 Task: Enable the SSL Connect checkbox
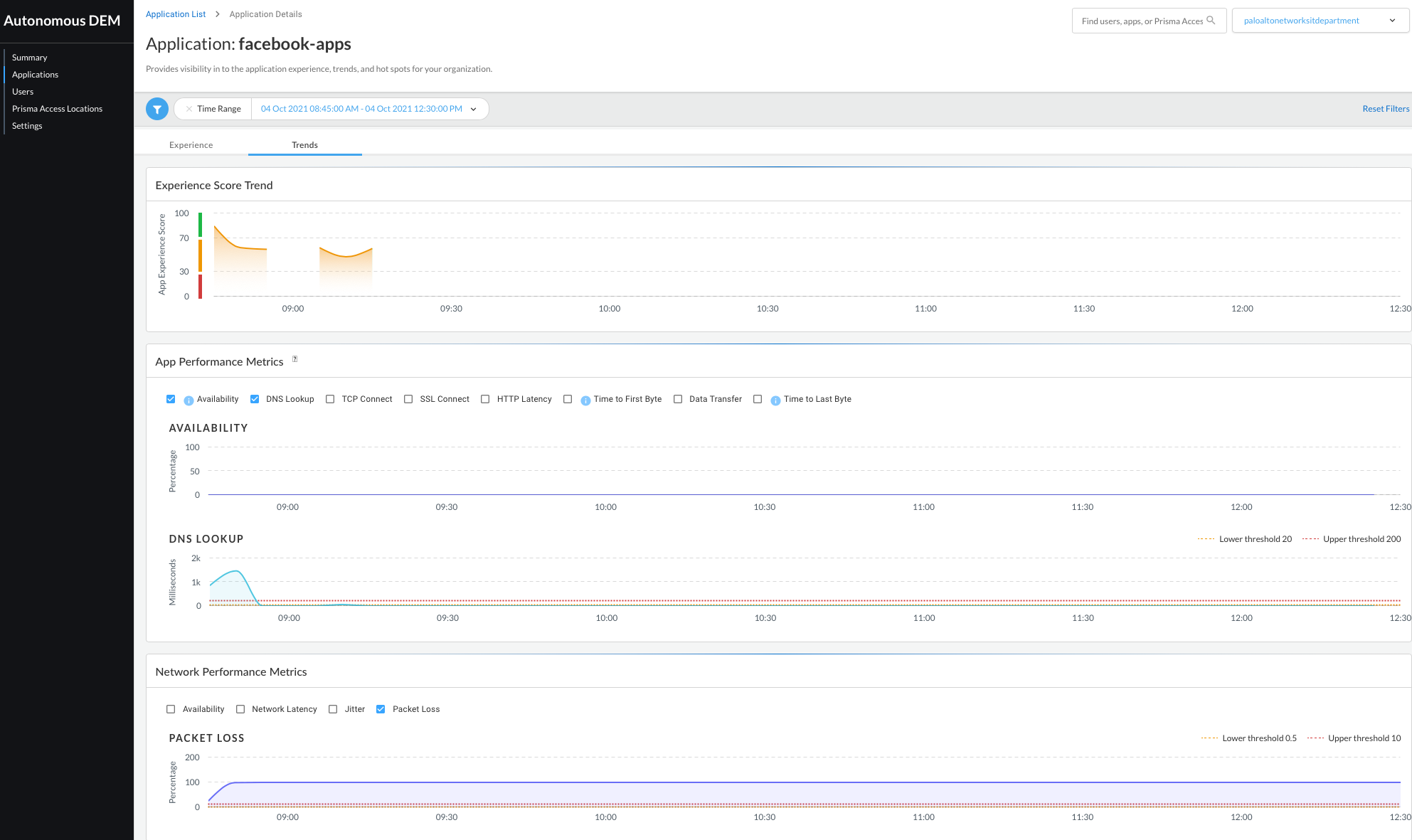[408, 399]
